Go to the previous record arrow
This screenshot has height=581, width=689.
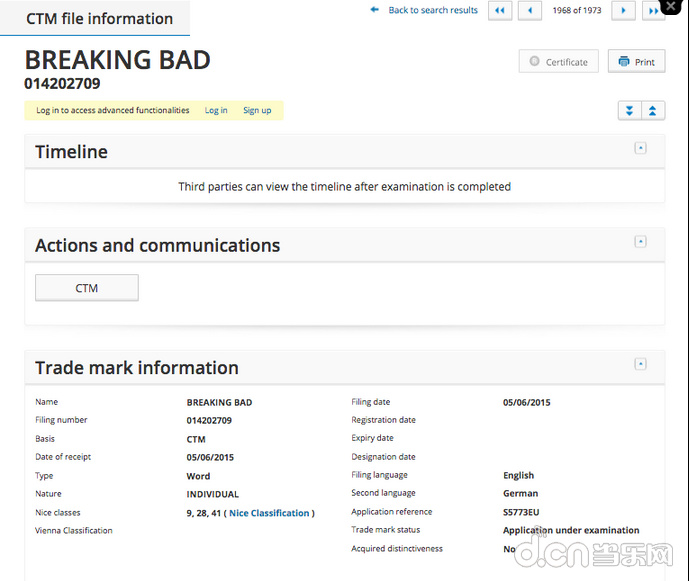(x=530, y=11)
